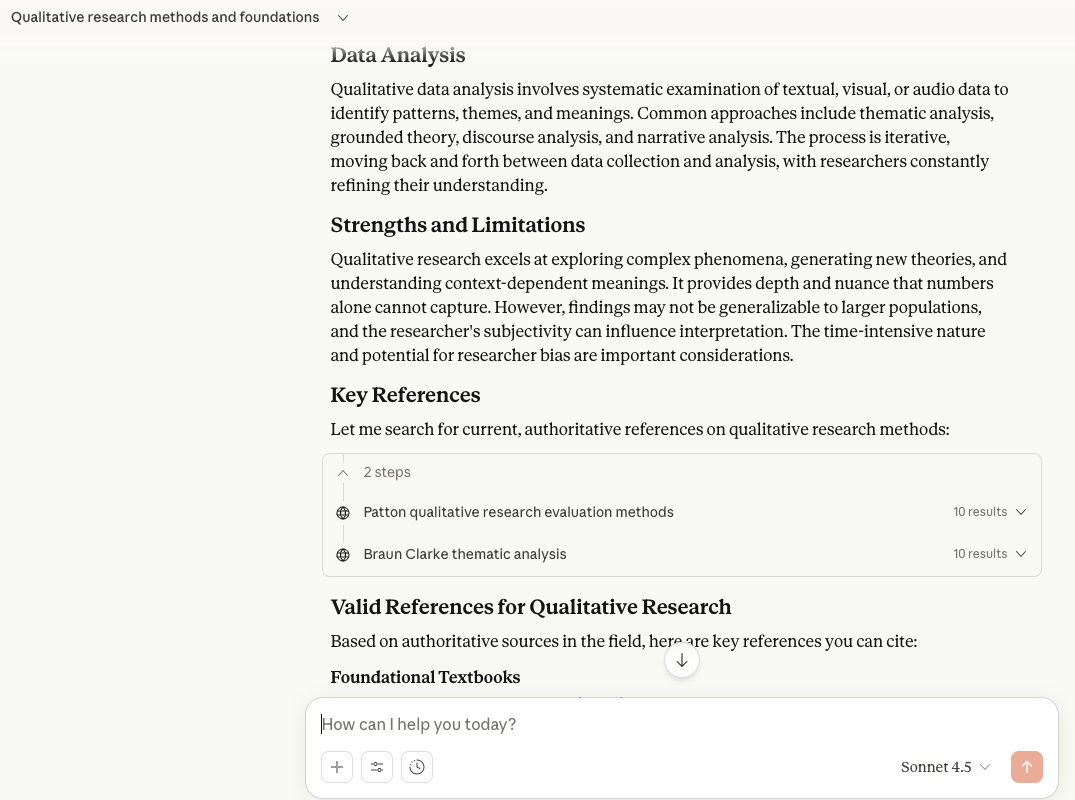Open the search and tools sliders icon
Viewport: 1075px width, 800px height.
(x=377, y=767)
